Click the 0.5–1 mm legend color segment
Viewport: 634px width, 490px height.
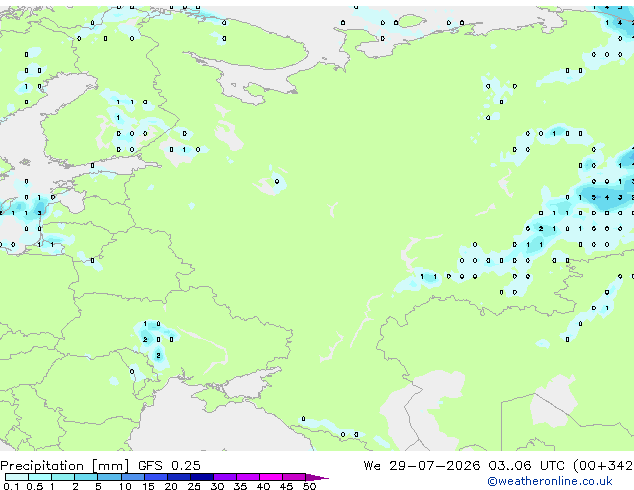[40, 477]
